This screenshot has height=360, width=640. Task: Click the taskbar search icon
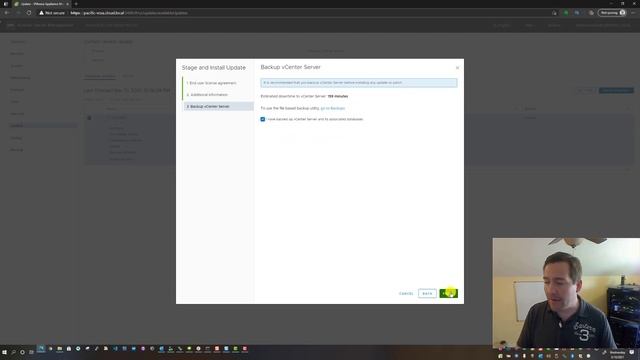(x=13, y=352)
